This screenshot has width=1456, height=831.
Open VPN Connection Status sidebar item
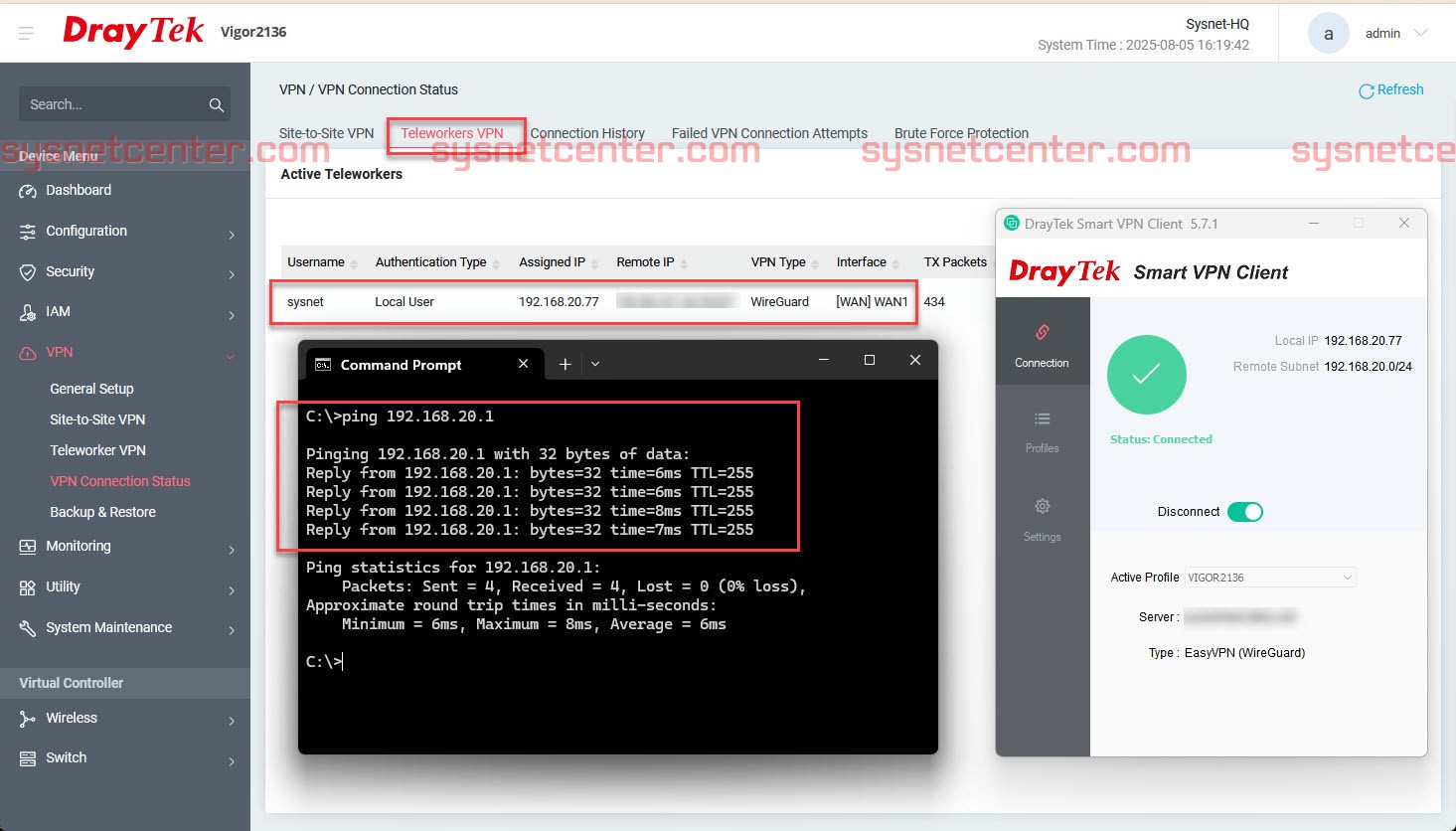[x=120, y=481]
